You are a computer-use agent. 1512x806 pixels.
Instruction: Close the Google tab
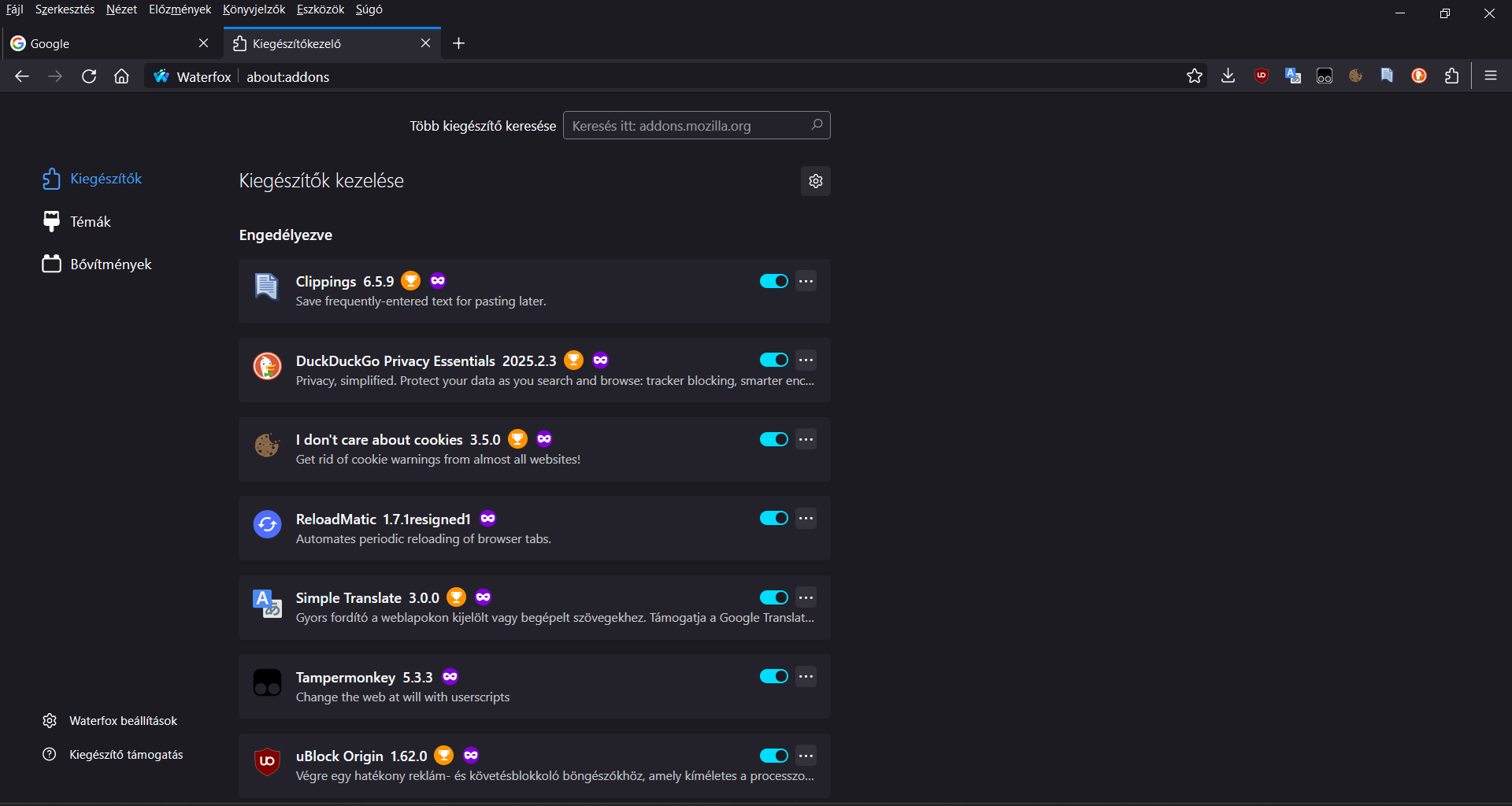click(x=204, y=43)
